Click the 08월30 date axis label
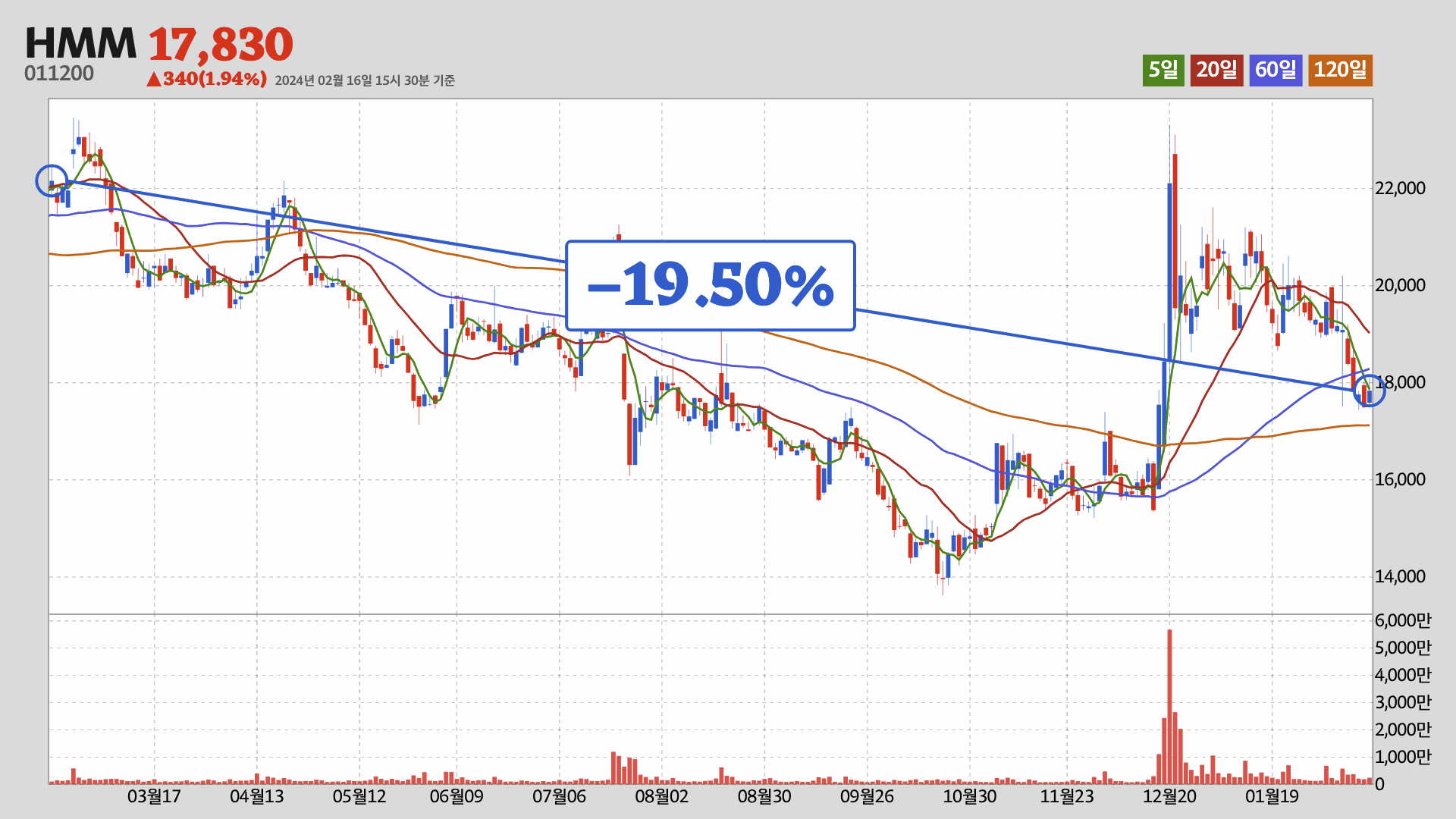The height and width of the screenshot is (819, 1456). pyautogui.click(x=764, y=796)
